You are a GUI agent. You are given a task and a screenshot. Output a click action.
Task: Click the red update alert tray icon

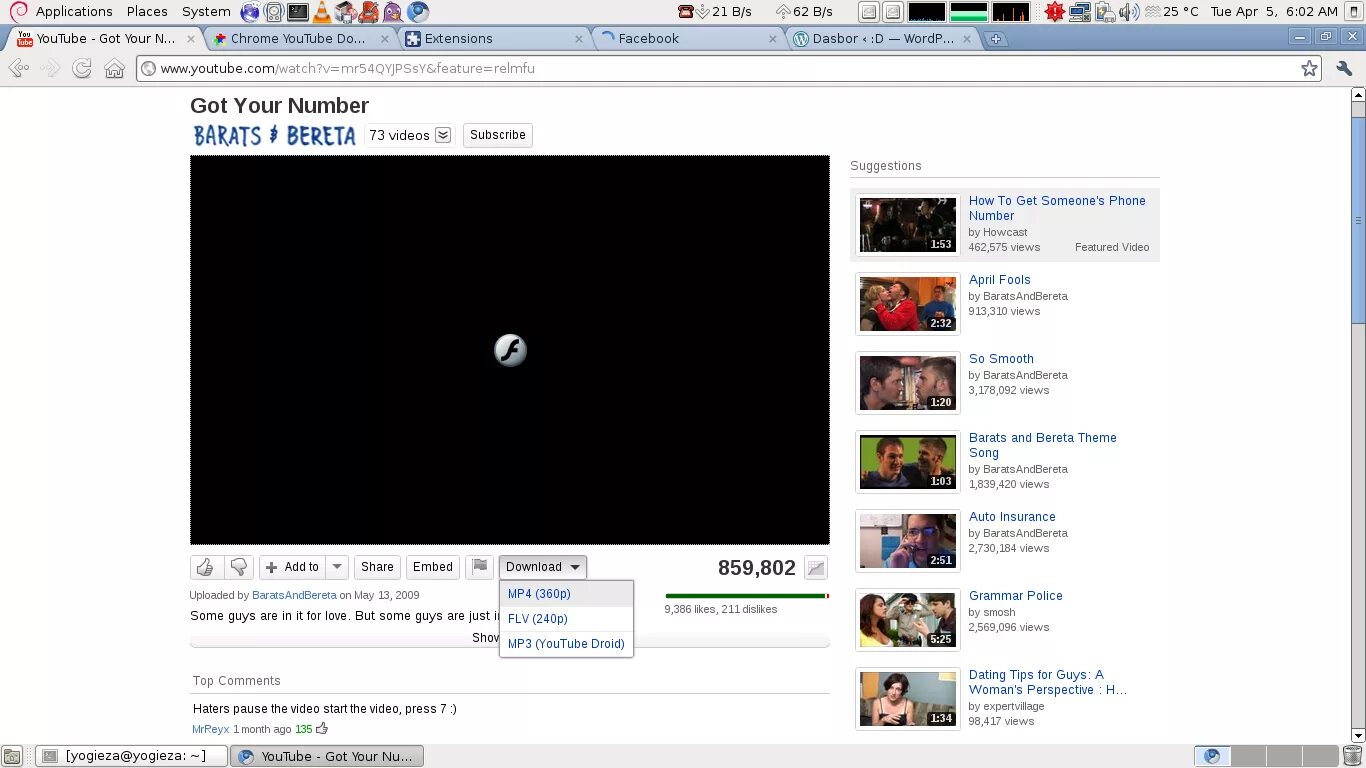tap(1054, 12)
